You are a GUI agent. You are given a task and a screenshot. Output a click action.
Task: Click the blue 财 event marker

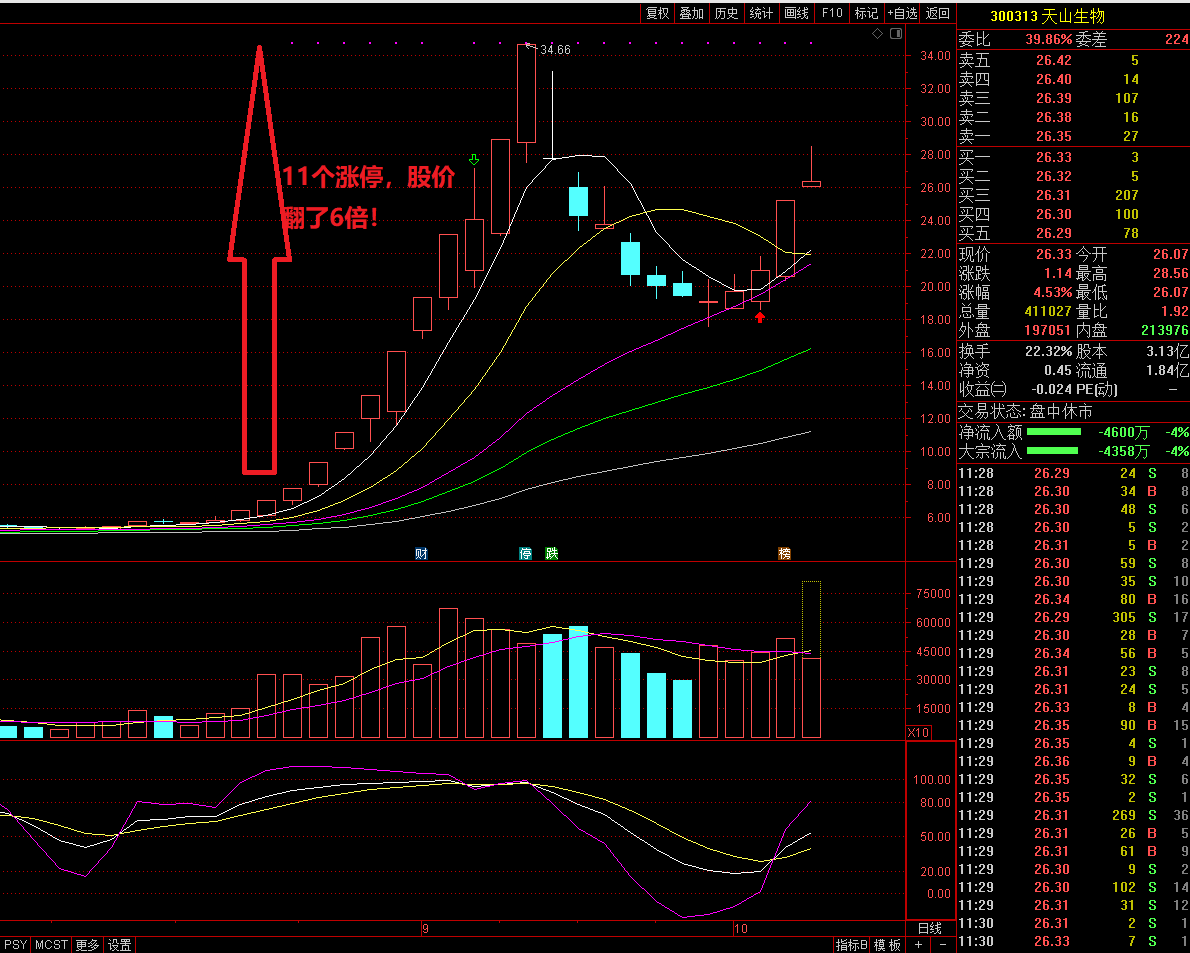pos(422,554)
